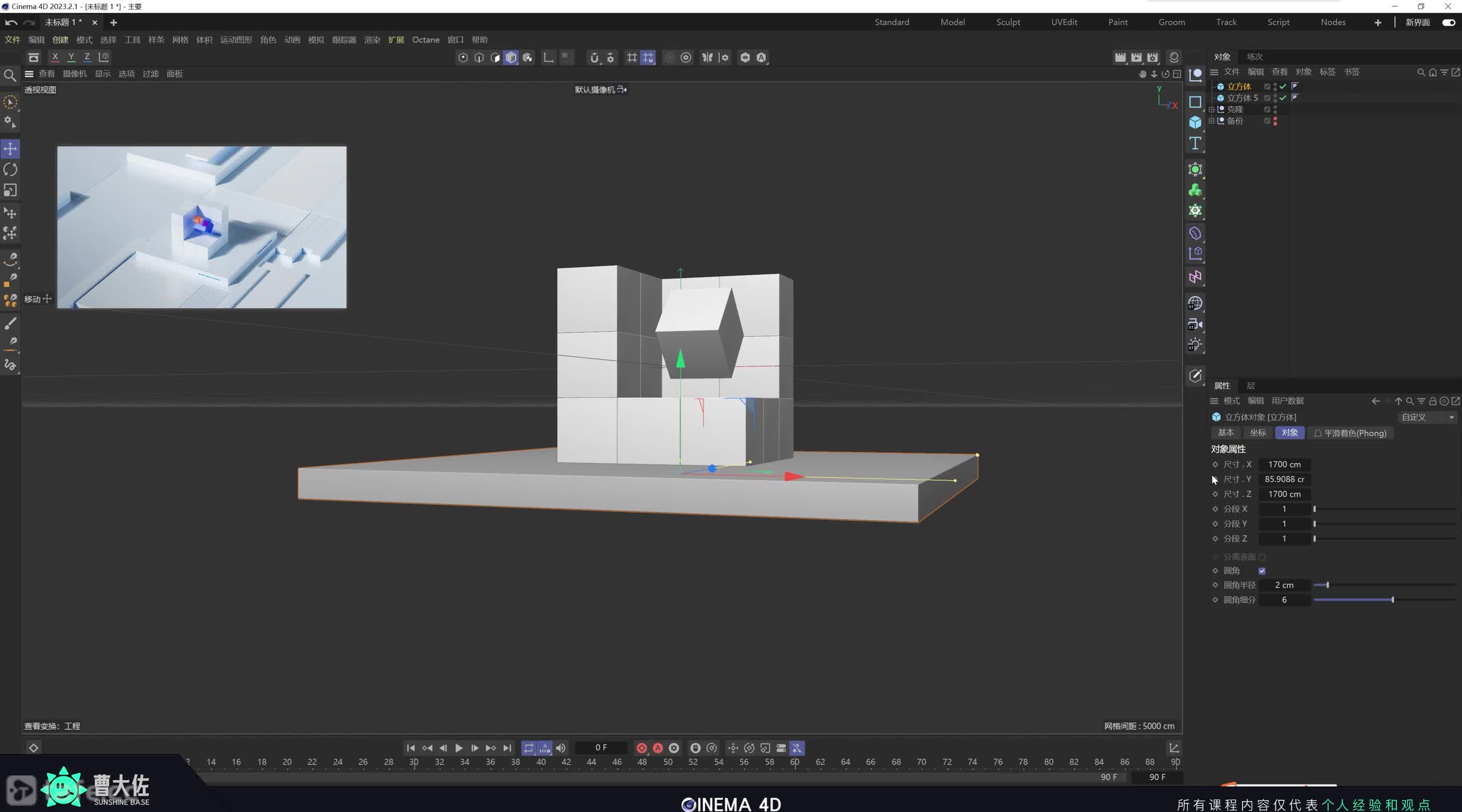
Task: Toggle the 圆角 fillet checkbox
Action: click(x=1262, y=571)
